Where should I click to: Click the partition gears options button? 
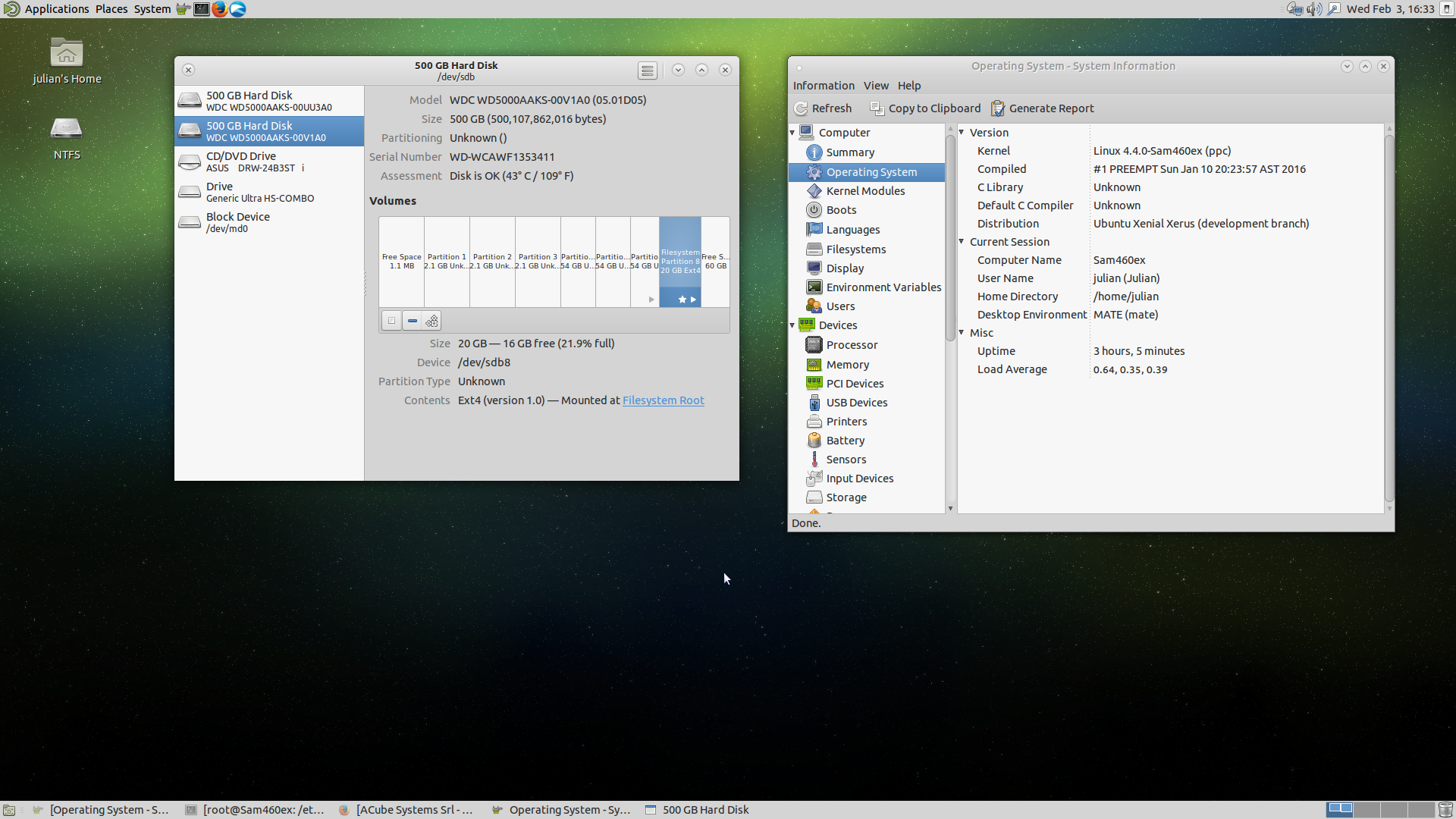point(432,321)
